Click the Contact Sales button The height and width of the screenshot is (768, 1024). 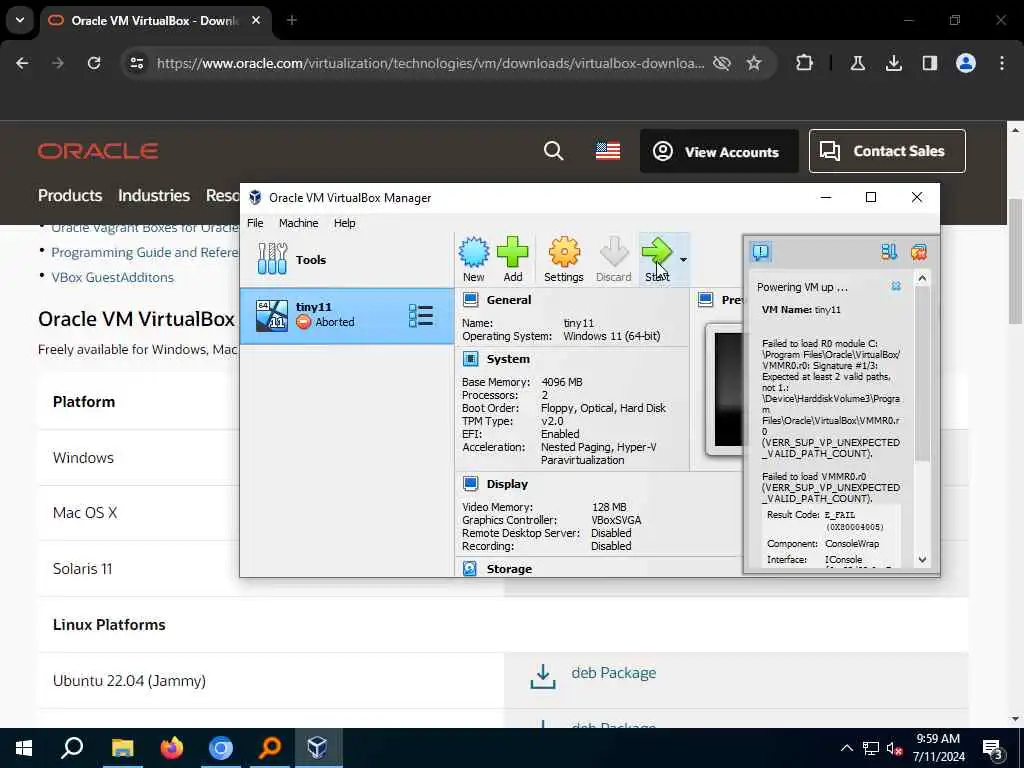[x=887, y=151]
